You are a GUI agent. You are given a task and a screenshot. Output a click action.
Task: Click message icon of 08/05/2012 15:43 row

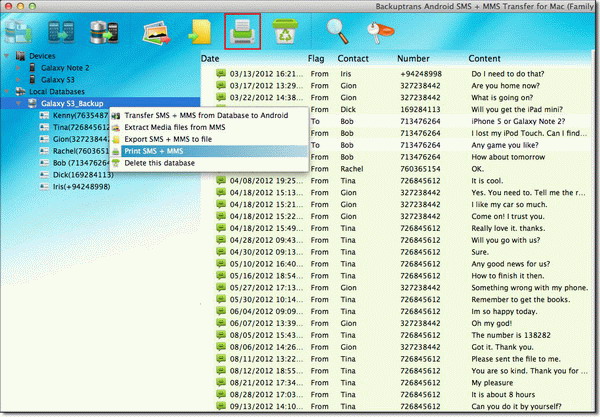coord(221,334)
